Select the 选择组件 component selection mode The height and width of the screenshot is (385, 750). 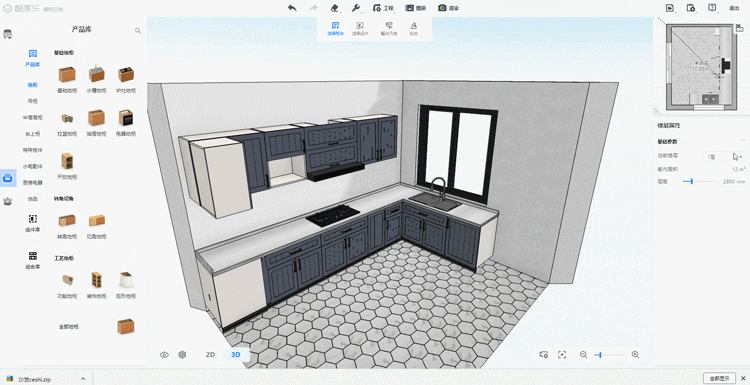pos(360,29)
